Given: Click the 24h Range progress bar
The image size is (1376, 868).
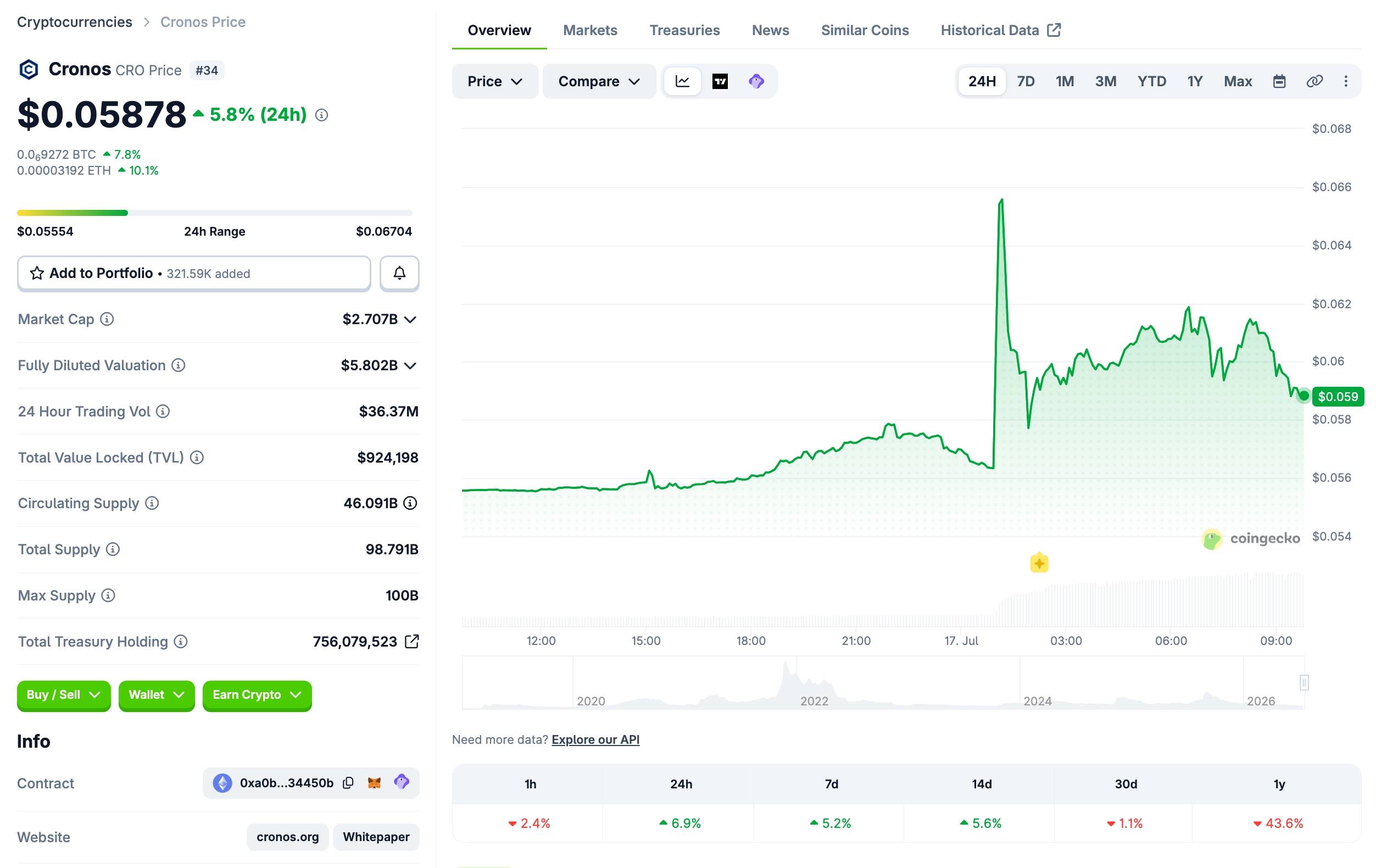Looking at the screenshot, I should tap(214, 213).
